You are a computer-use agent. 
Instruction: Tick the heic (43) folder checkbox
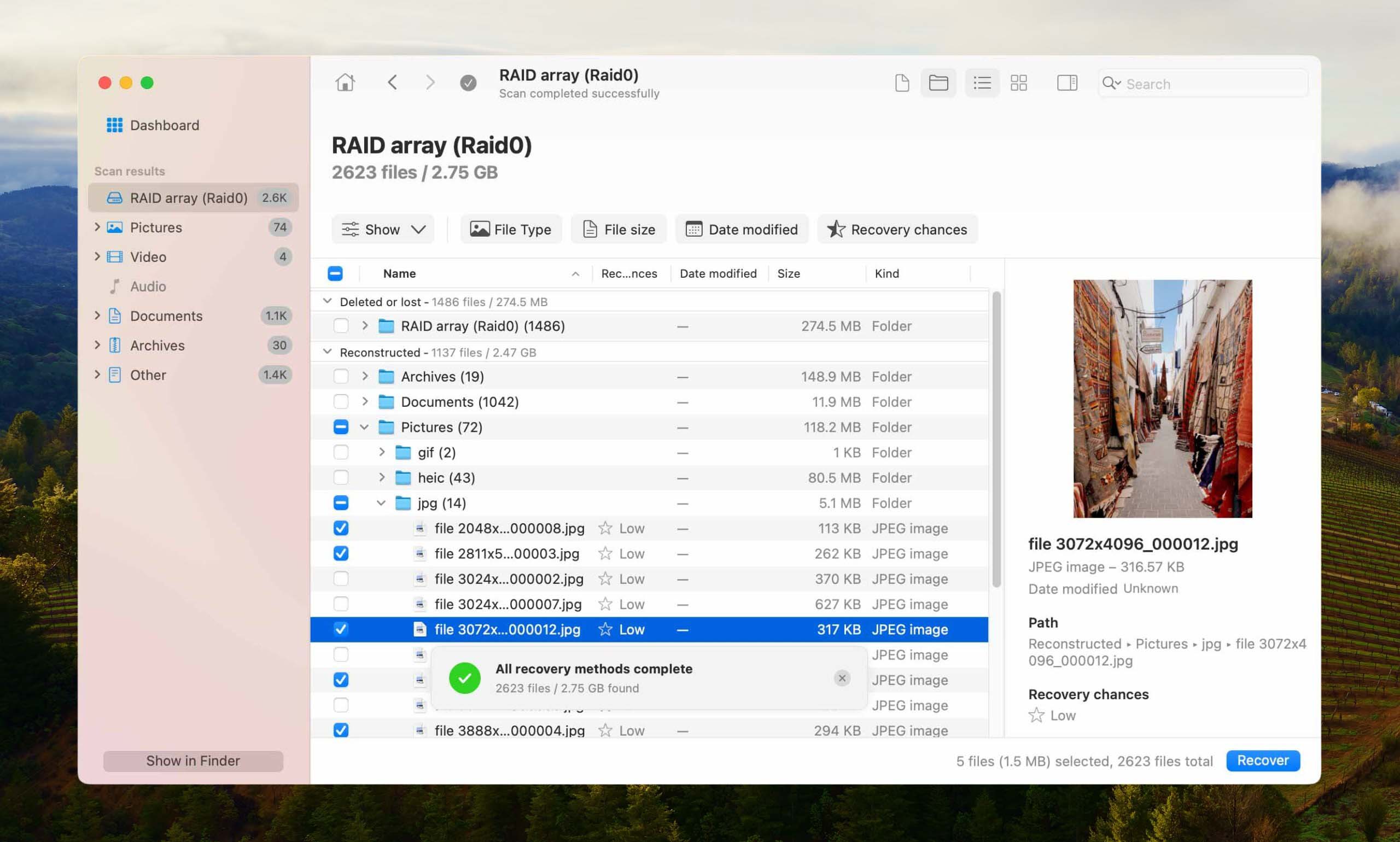point(341,478)
